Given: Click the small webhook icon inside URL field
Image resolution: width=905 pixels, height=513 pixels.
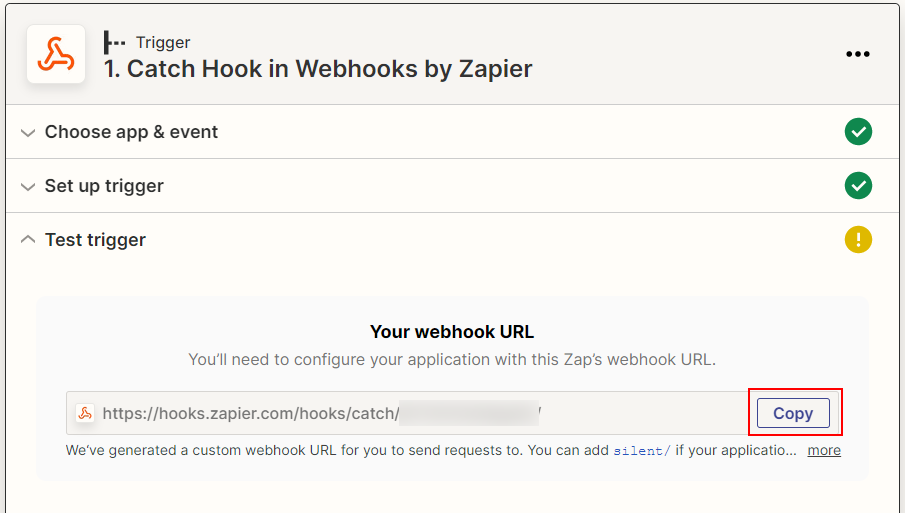Looking at the screenshot, I should pos(85,413).
